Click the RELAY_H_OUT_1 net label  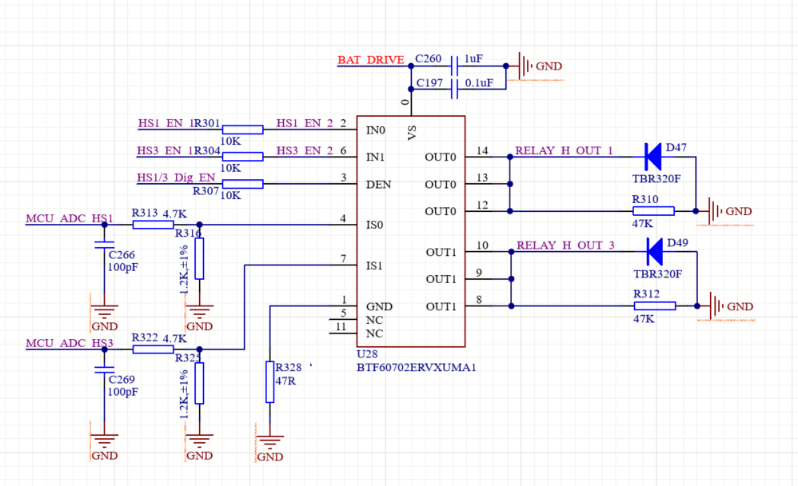[x=564, y=151]
